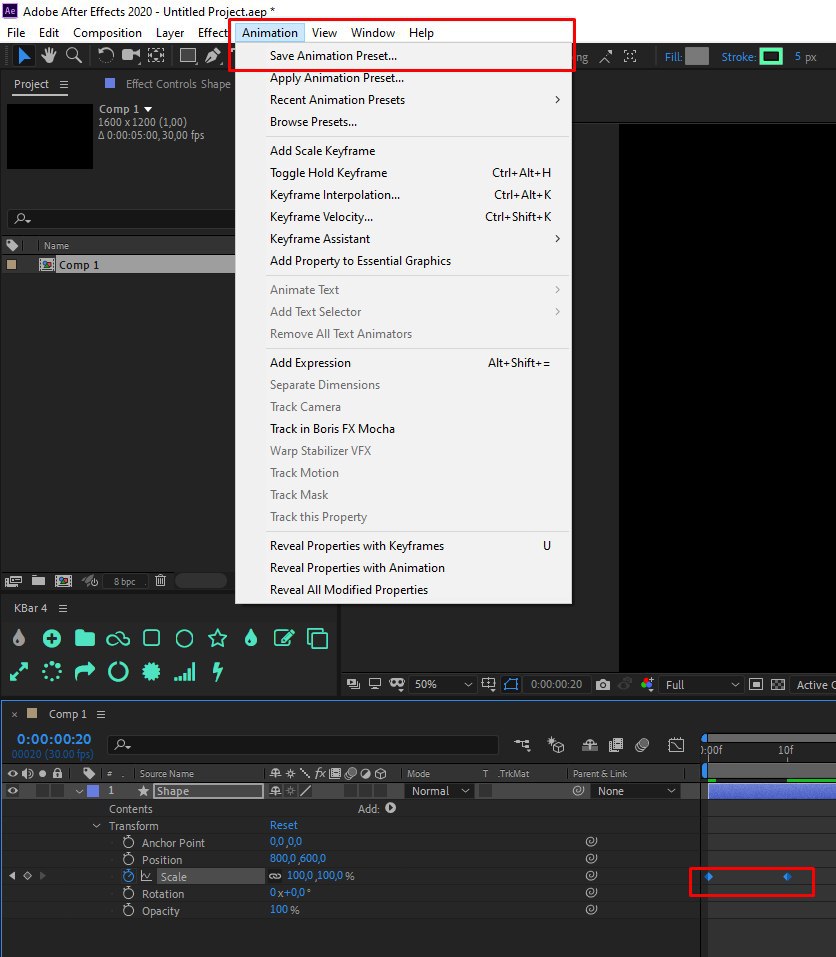Open the Composition menu
The image size is (836, 957).
coord(107,33)
